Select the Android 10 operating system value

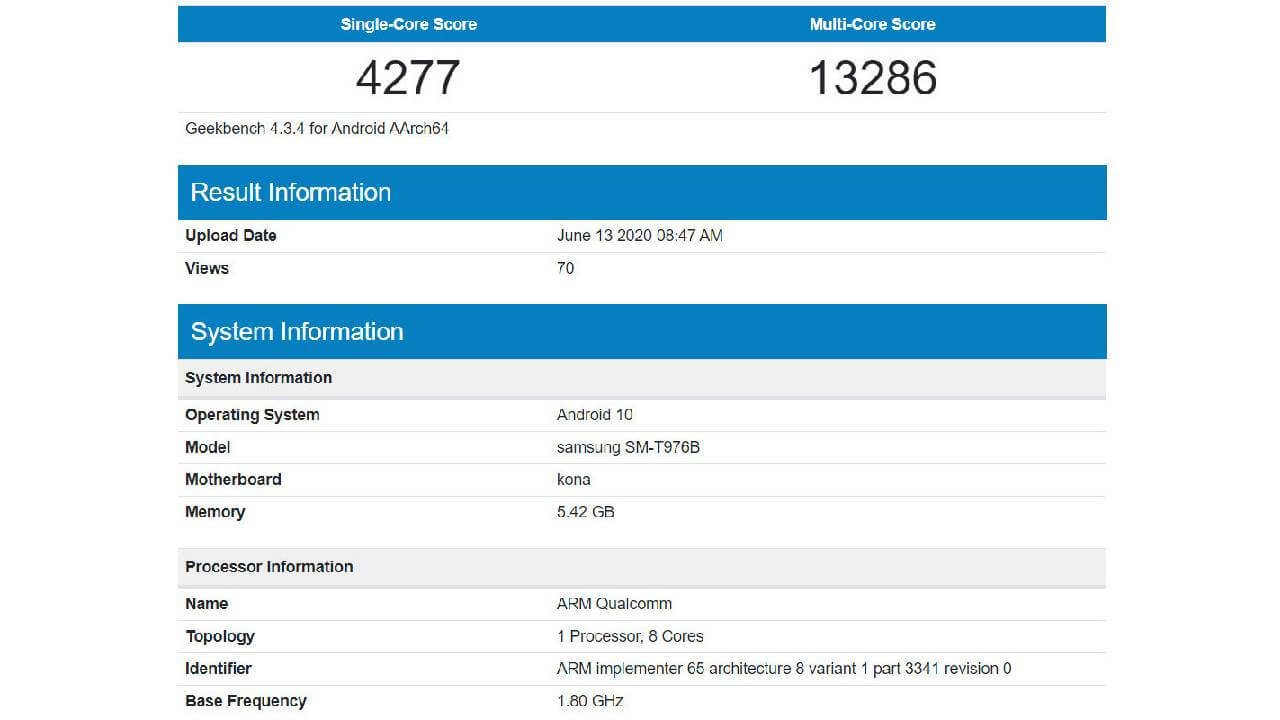tap(594, 415)
